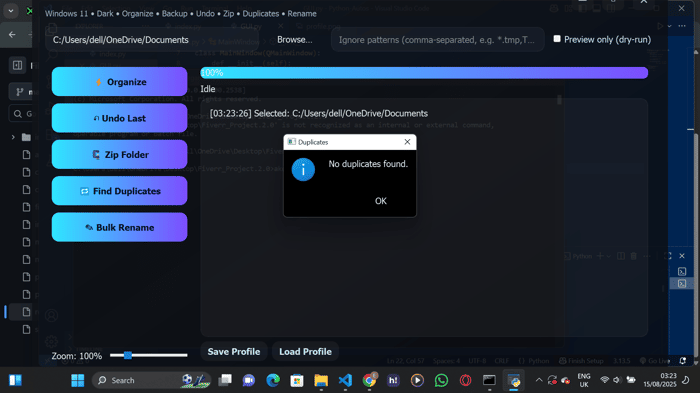This screenshot has width=700, height=393.
Task: Click Undo Last button
Action: coord(119,118)
